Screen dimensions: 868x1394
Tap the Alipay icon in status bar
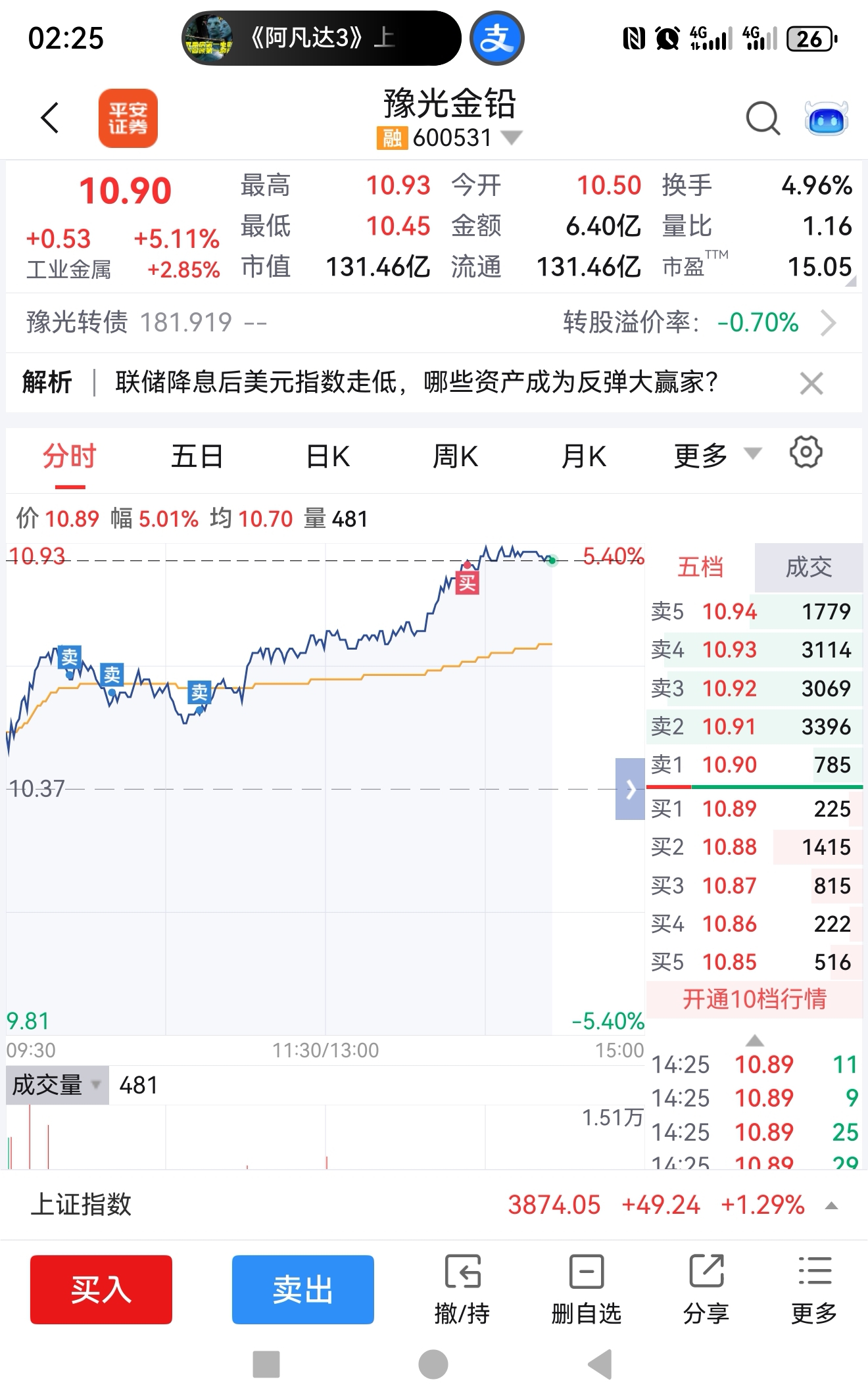pyautogui.click(x=497, y=38)
